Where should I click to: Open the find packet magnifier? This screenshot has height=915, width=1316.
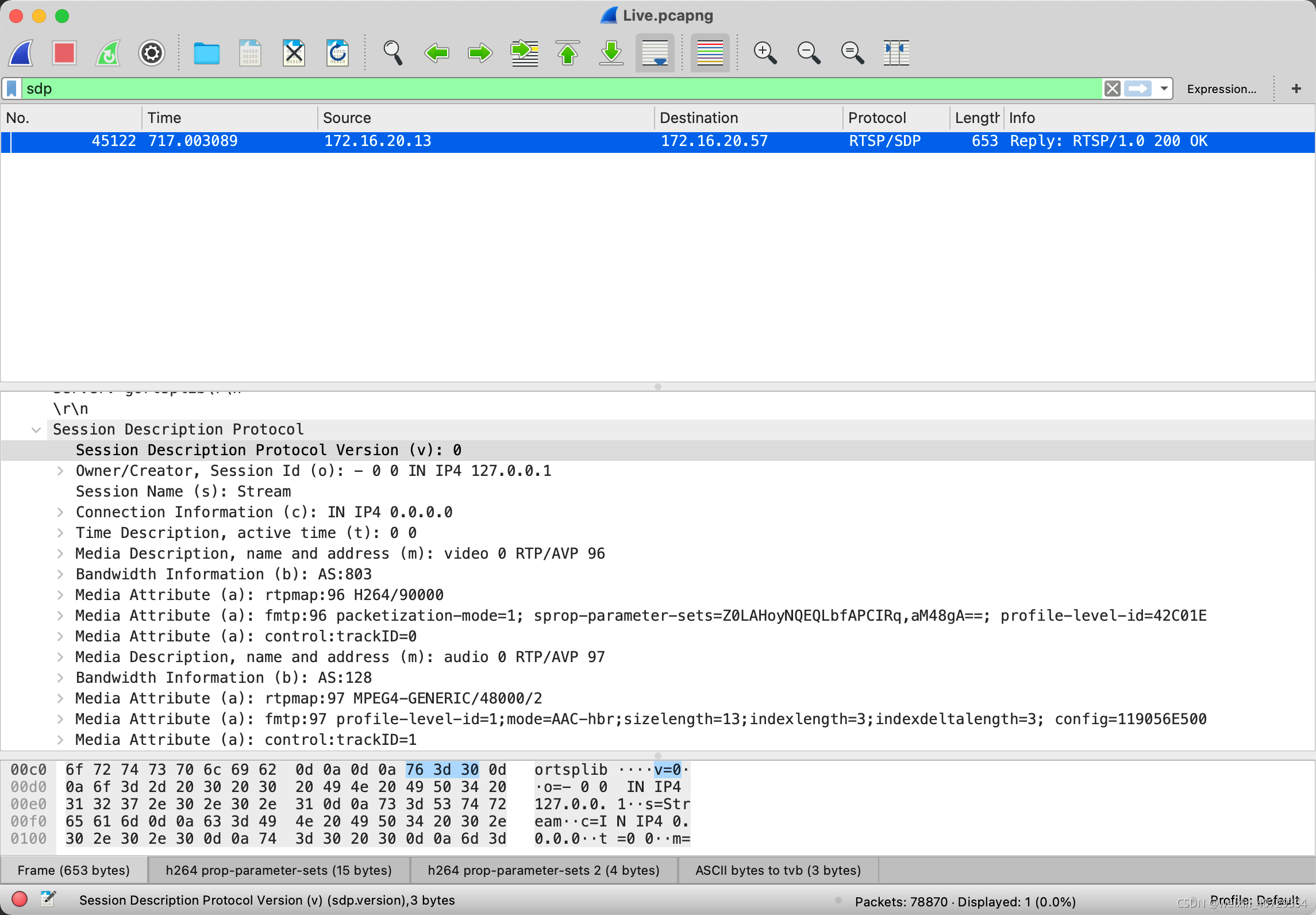[x=393, y=53]
